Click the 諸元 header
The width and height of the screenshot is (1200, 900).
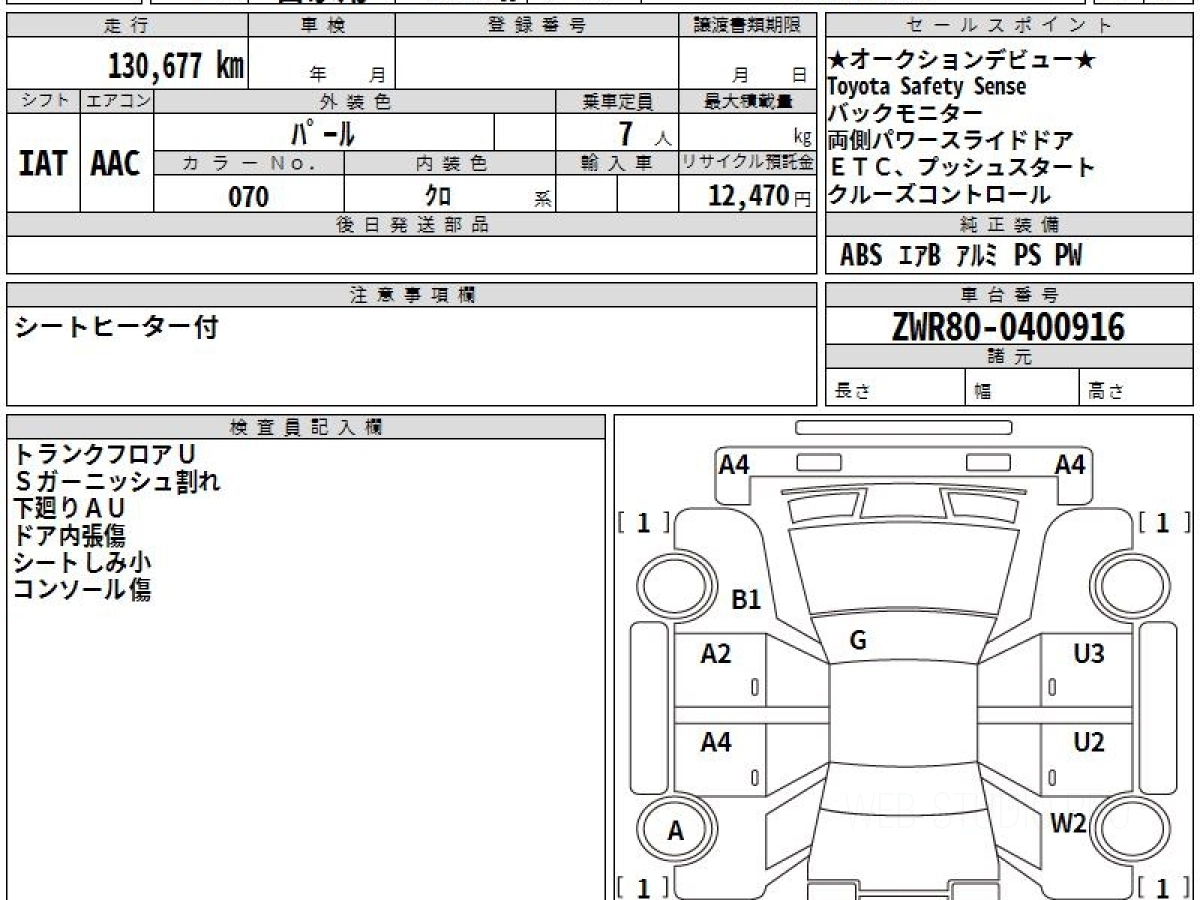[x=1009, y=357]
